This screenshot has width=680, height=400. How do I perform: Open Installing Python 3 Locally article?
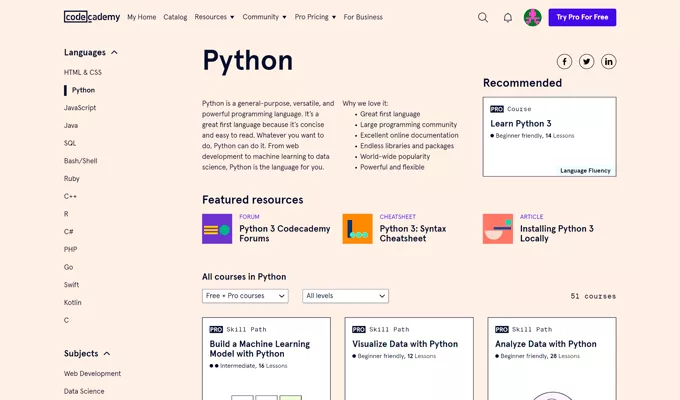[557, 233]
